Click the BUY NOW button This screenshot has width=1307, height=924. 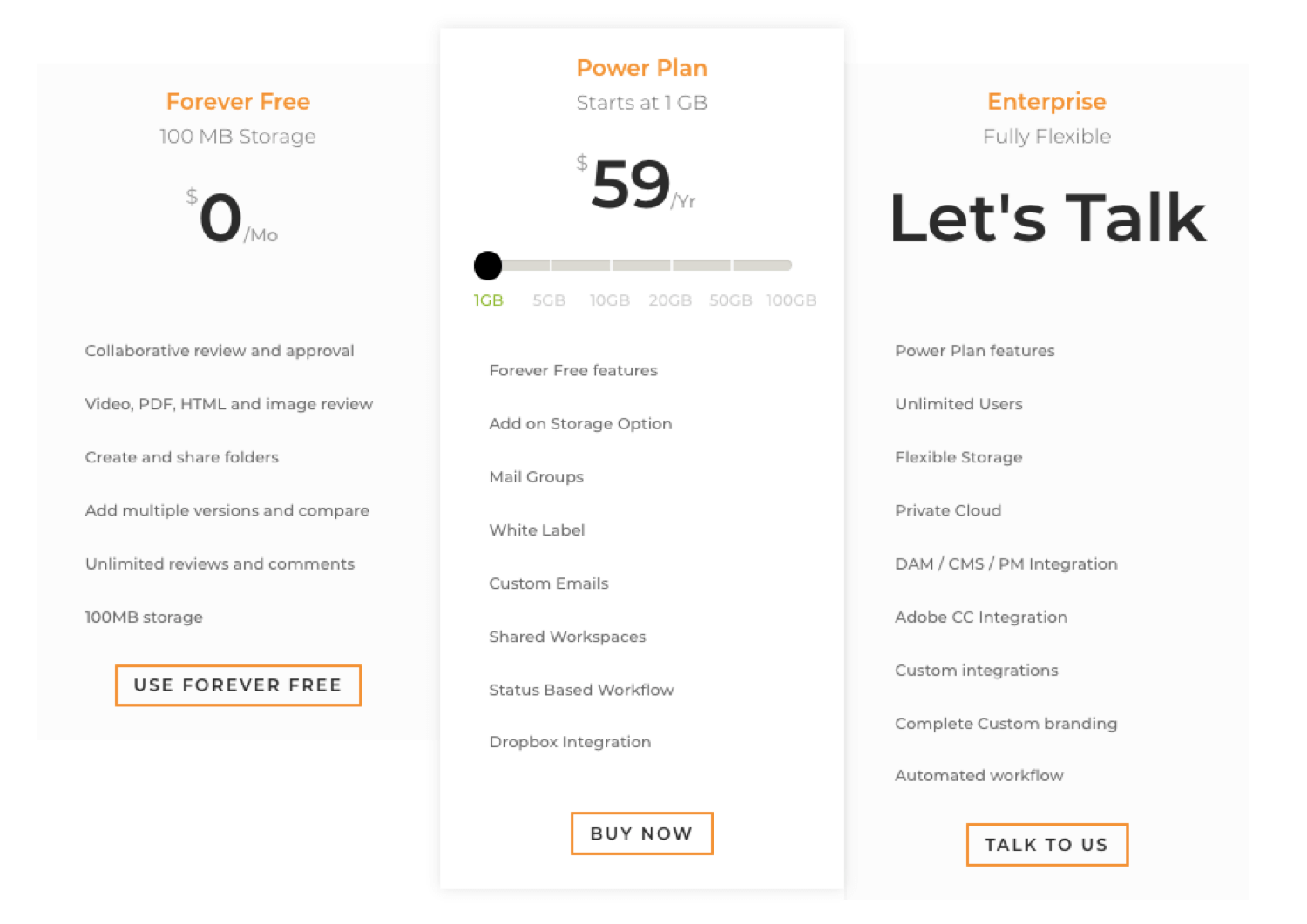click(x=642, y=833)
